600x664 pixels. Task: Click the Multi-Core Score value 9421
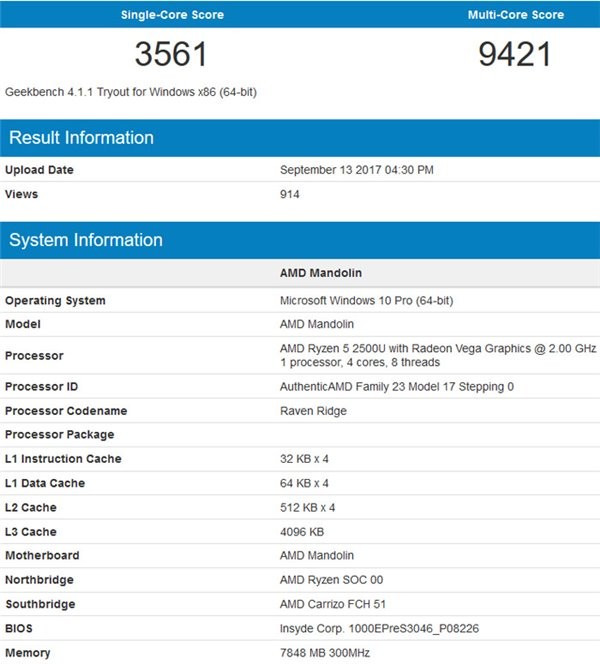[515, 54]
